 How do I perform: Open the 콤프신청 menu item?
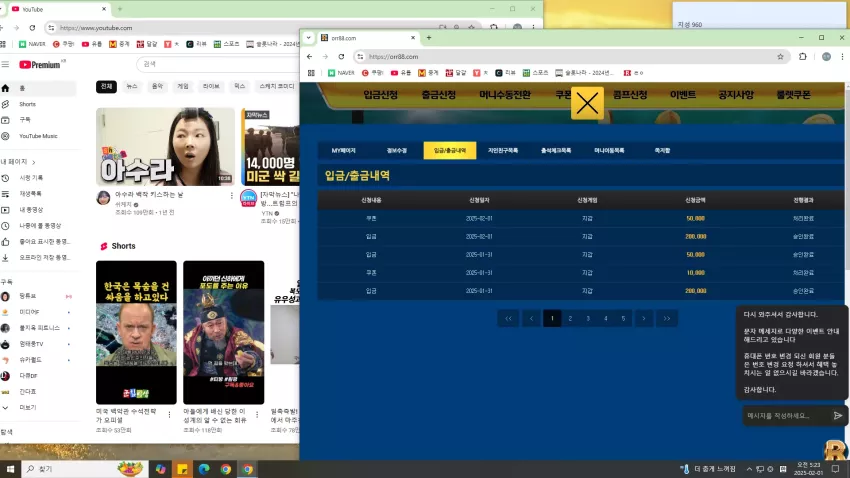[x=630, y=95]
